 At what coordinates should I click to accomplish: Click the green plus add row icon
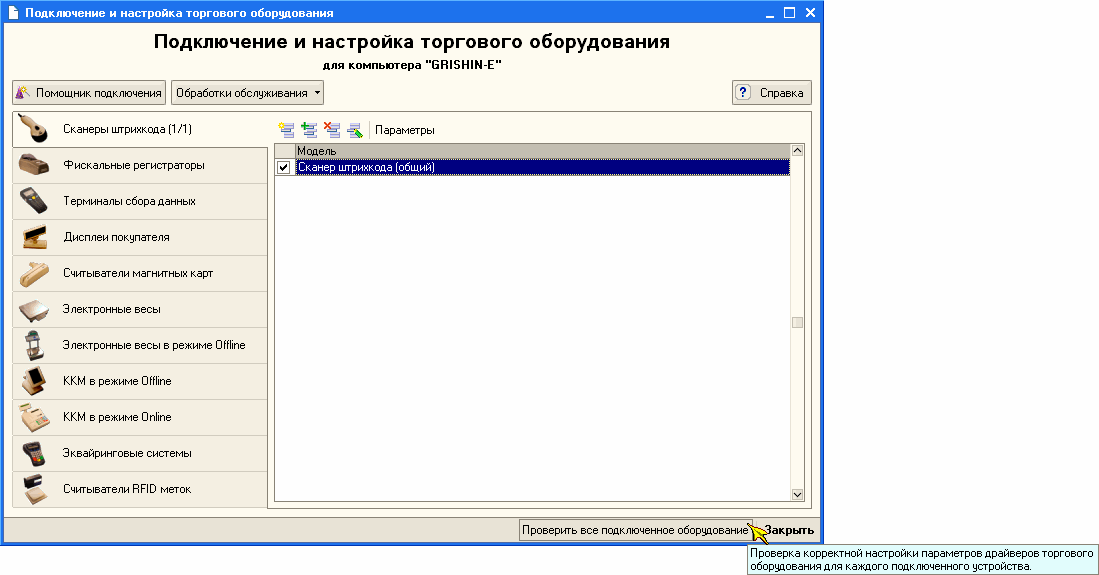309,130
